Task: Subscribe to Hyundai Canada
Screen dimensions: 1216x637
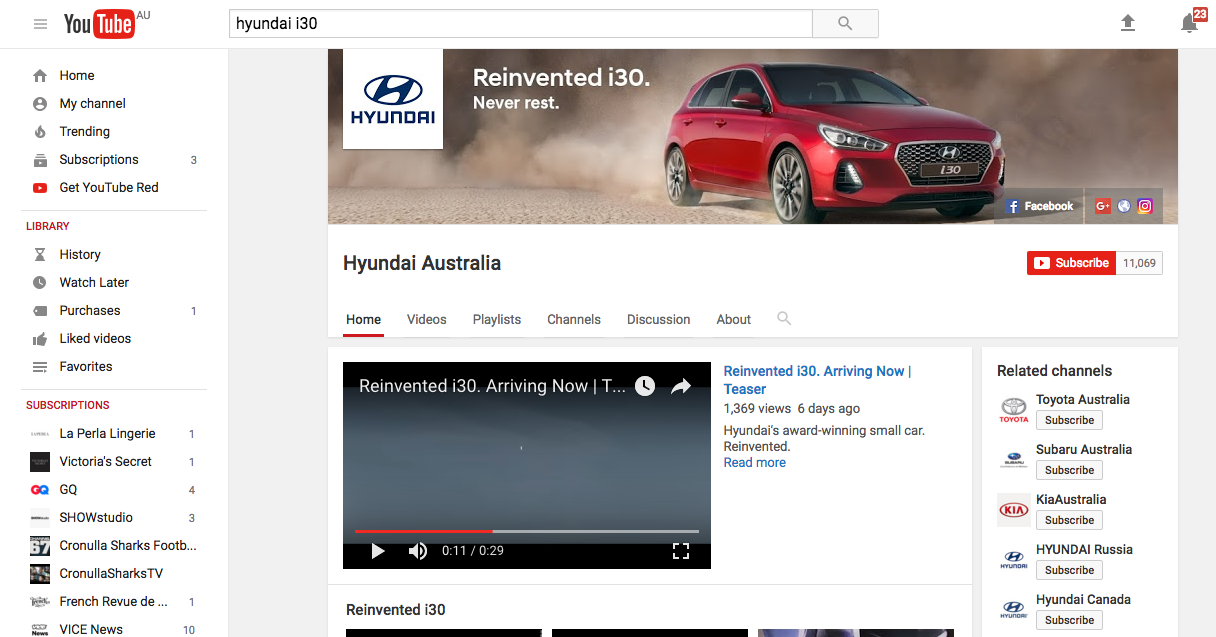Action: (1069, 620)
